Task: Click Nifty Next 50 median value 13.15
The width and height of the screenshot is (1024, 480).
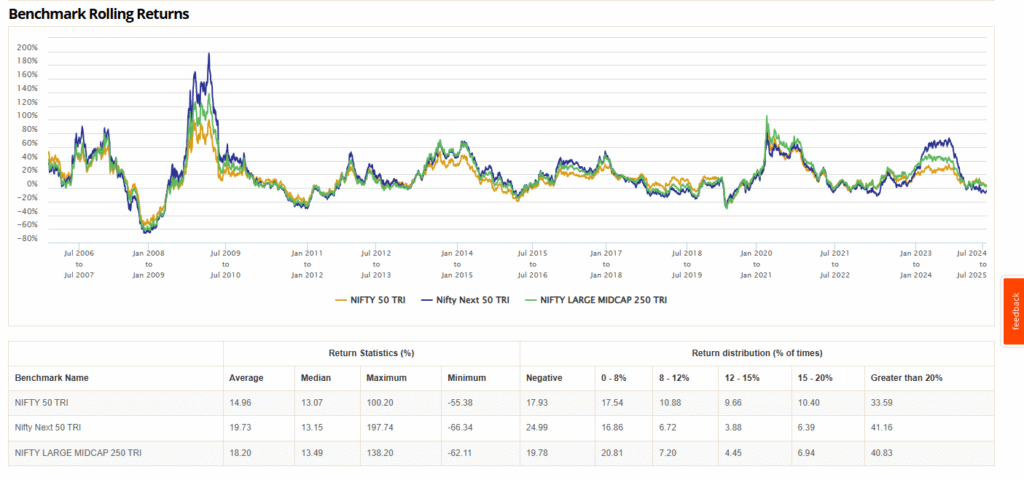Action: pyautogui.click(x=311, y=427)
